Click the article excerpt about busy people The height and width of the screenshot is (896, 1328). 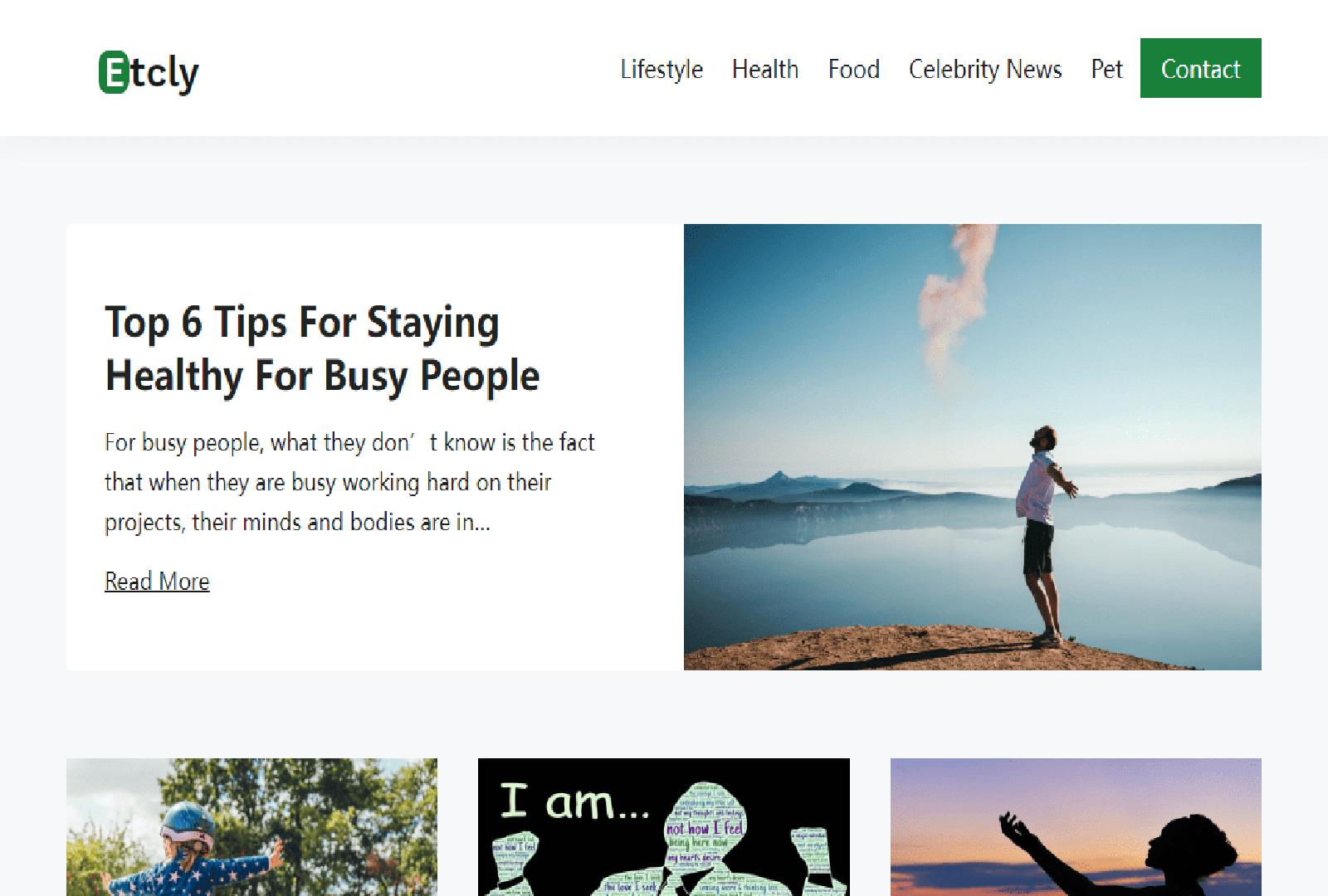click(349, 482)
